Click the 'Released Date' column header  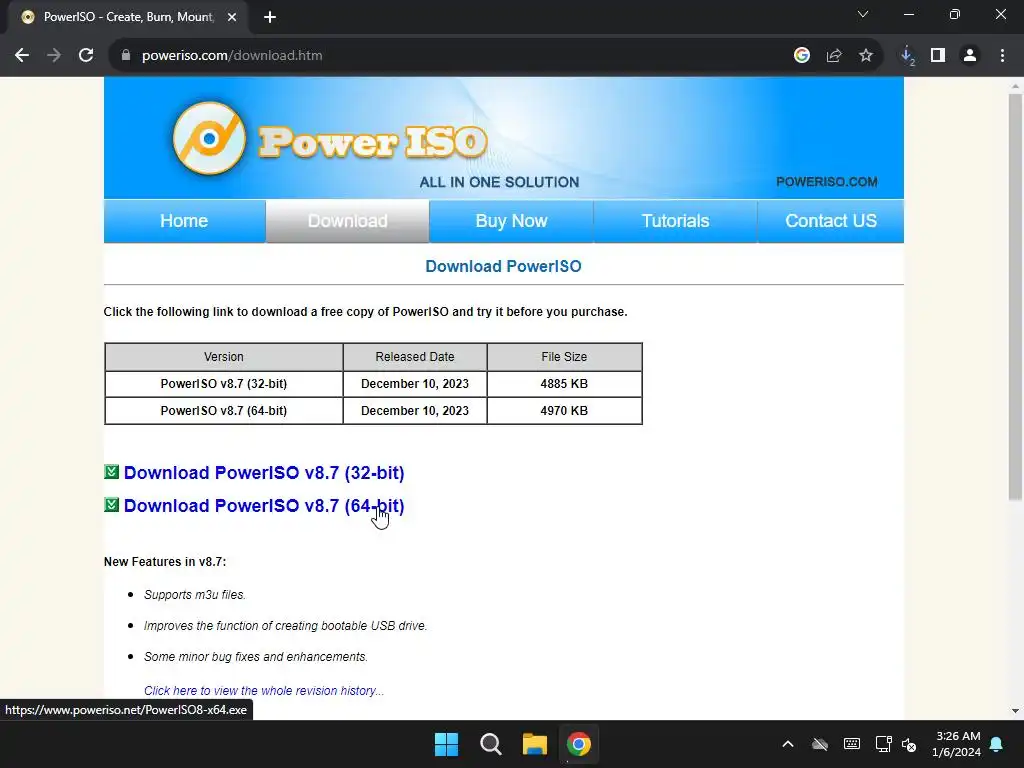point(415,357)
